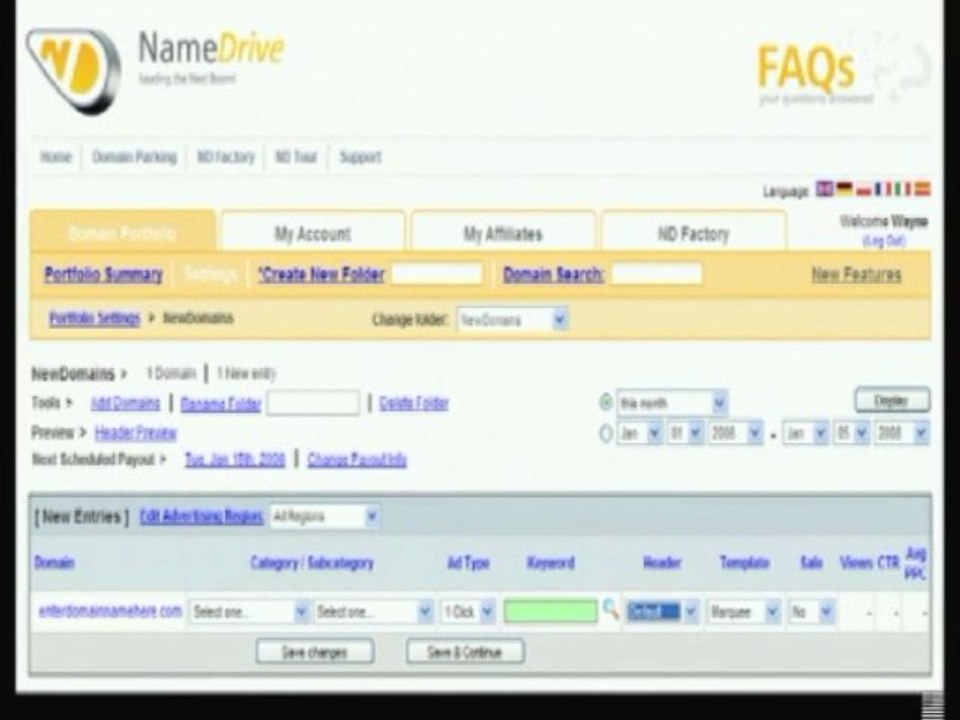
Task: Click the next payout date link
Action: point(235,459)
